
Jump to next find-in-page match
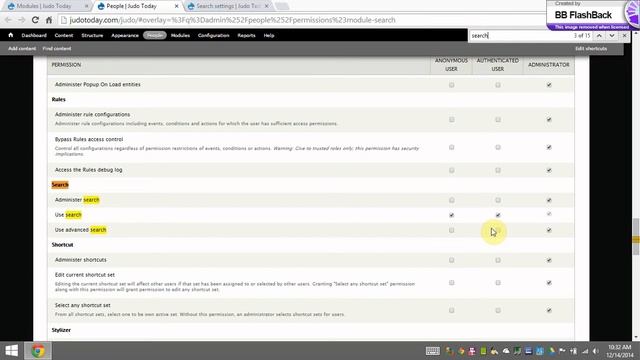tap(612, 36)
